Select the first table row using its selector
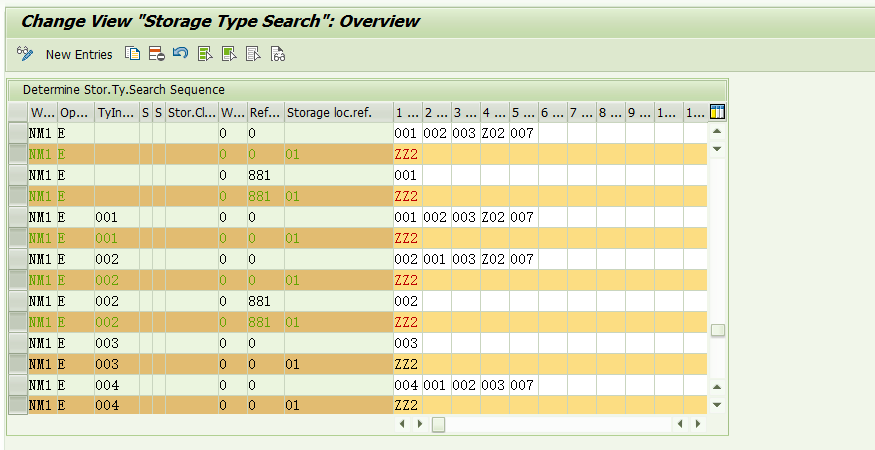Viewport: 875px width, 450px height. tap(17, 133)
